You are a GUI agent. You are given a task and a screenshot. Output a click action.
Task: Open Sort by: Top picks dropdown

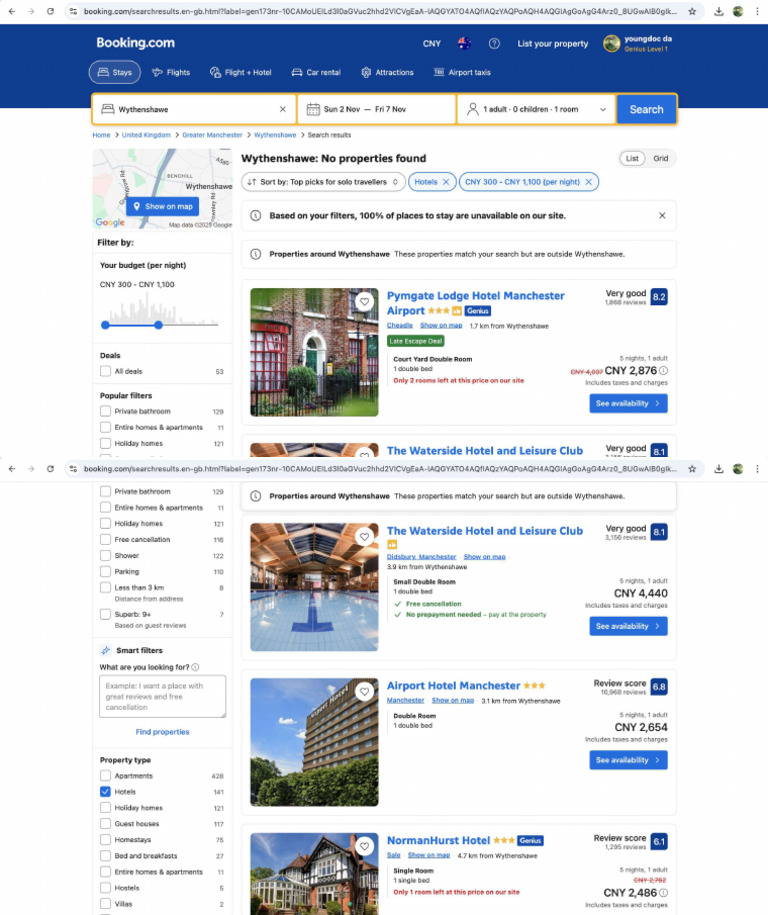pos(323,182)
